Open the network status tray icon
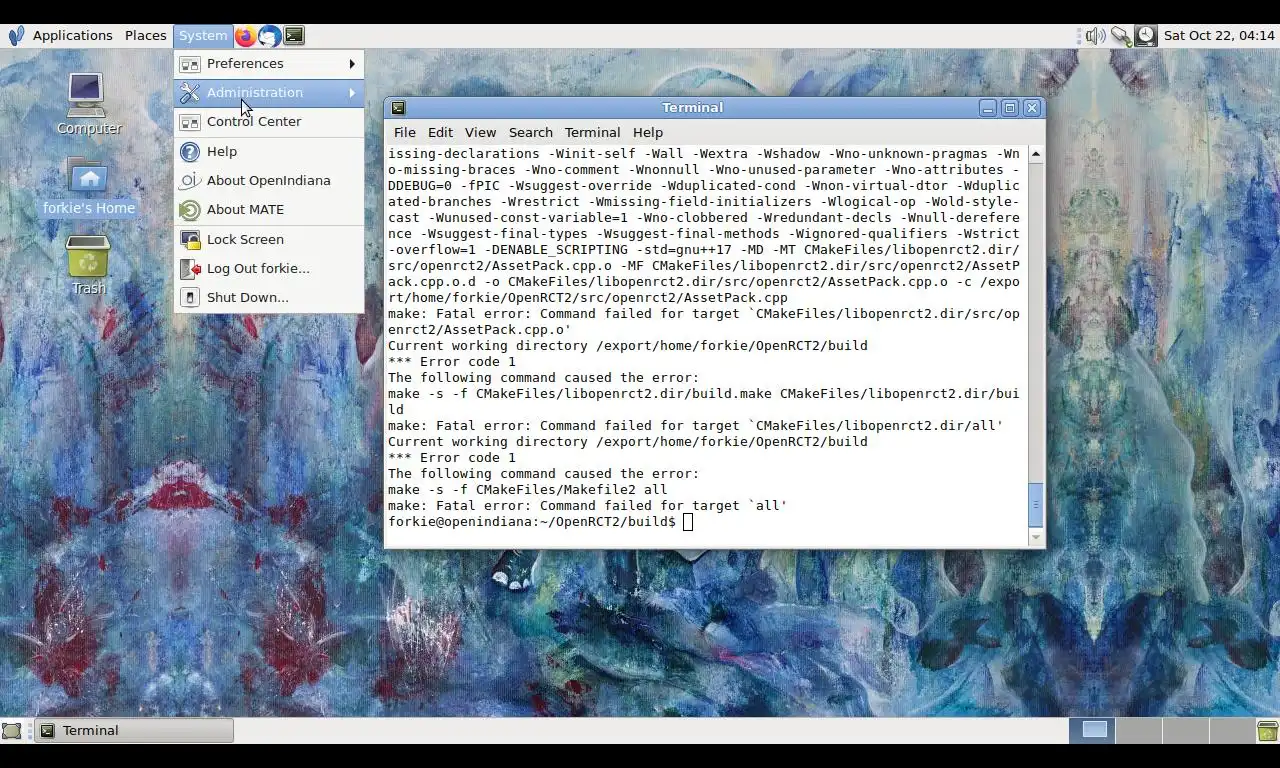 click(x=1121, y=36)
